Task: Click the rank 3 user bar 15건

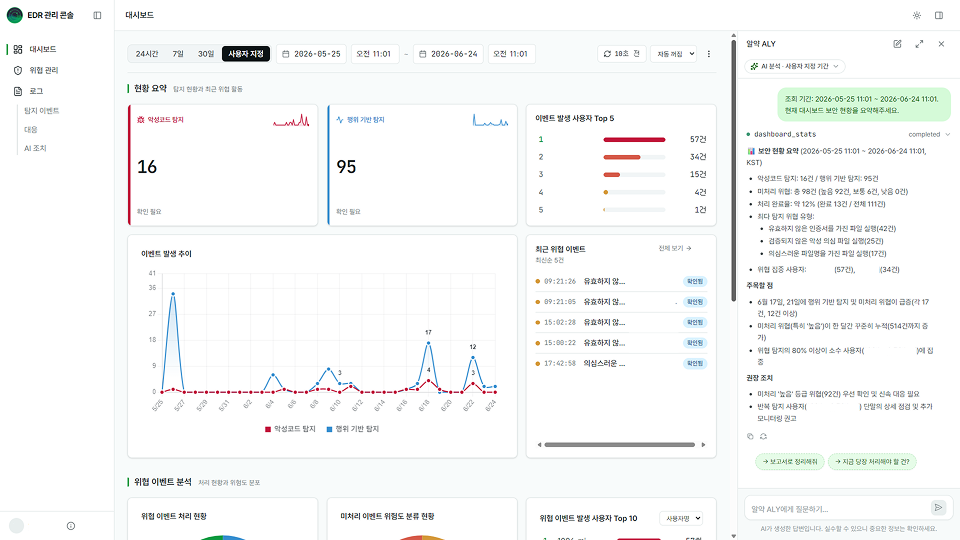Action: [634, 174]
